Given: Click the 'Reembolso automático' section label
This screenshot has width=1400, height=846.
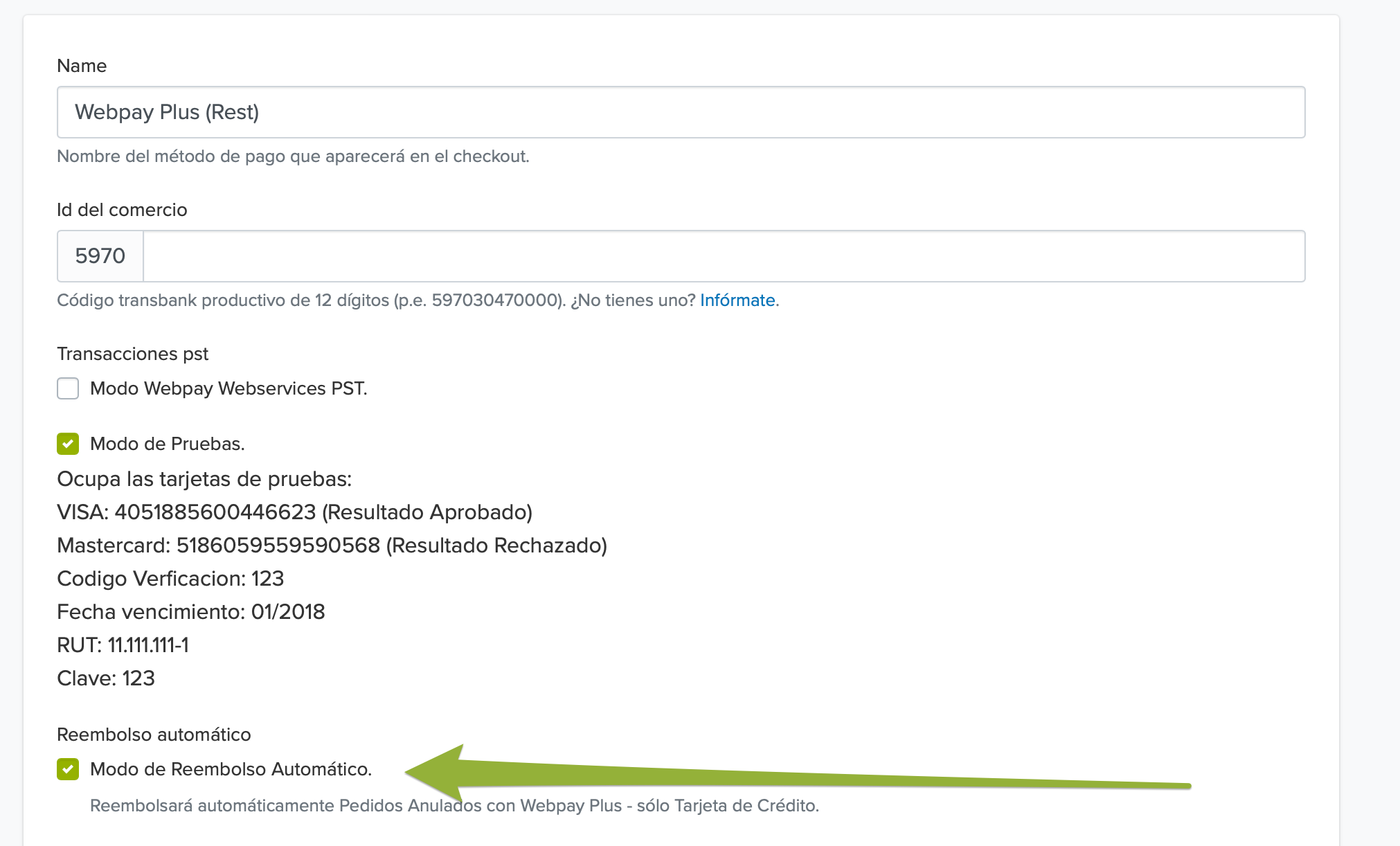Looking at the screenshot, I should [x=154, y=735].
